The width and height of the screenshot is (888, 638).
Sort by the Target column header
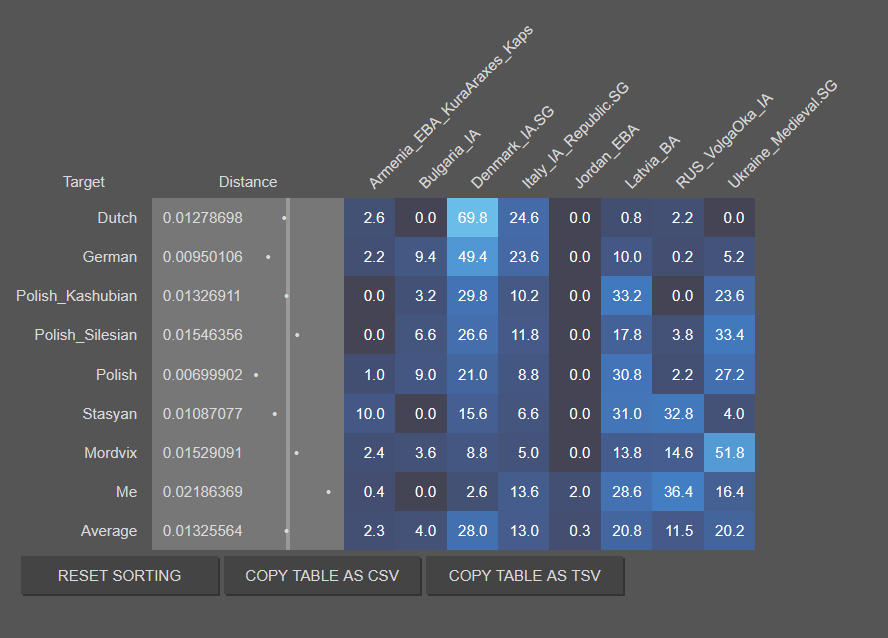coord(84,182)
